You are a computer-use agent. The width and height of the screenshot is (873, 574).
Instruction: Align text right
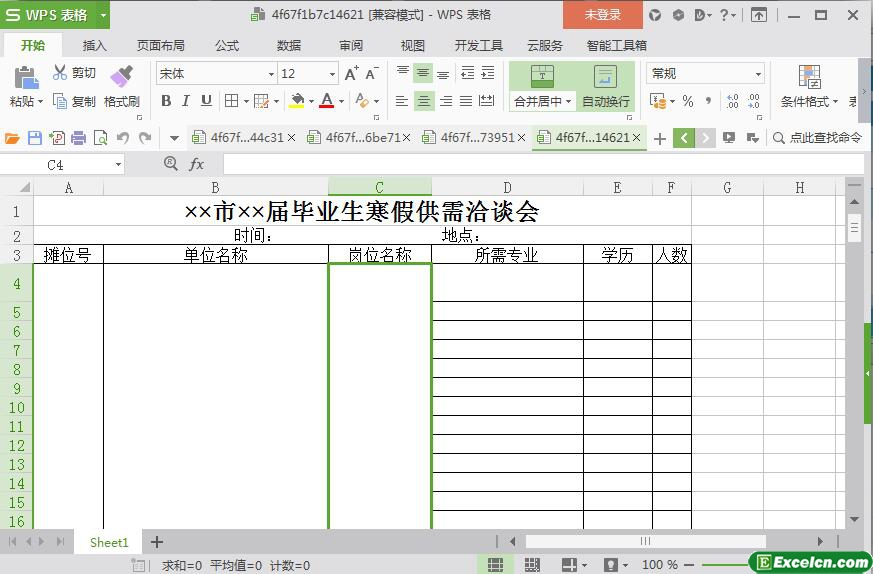(445, 101)
